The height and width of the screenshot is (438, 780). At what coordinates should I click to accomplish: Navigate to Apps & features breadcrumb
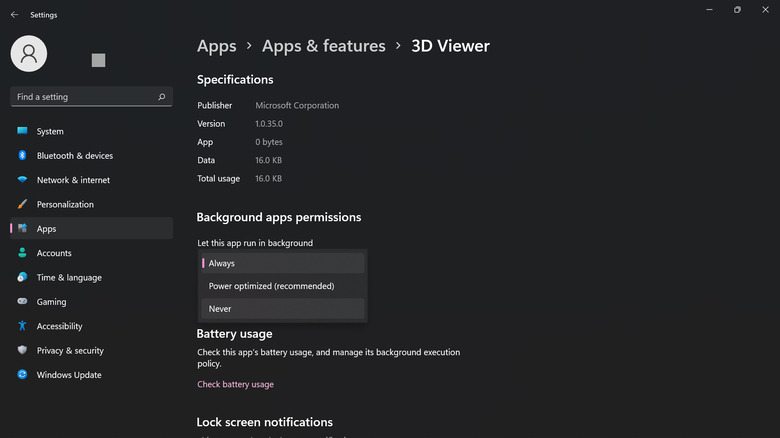pos(323,46)
